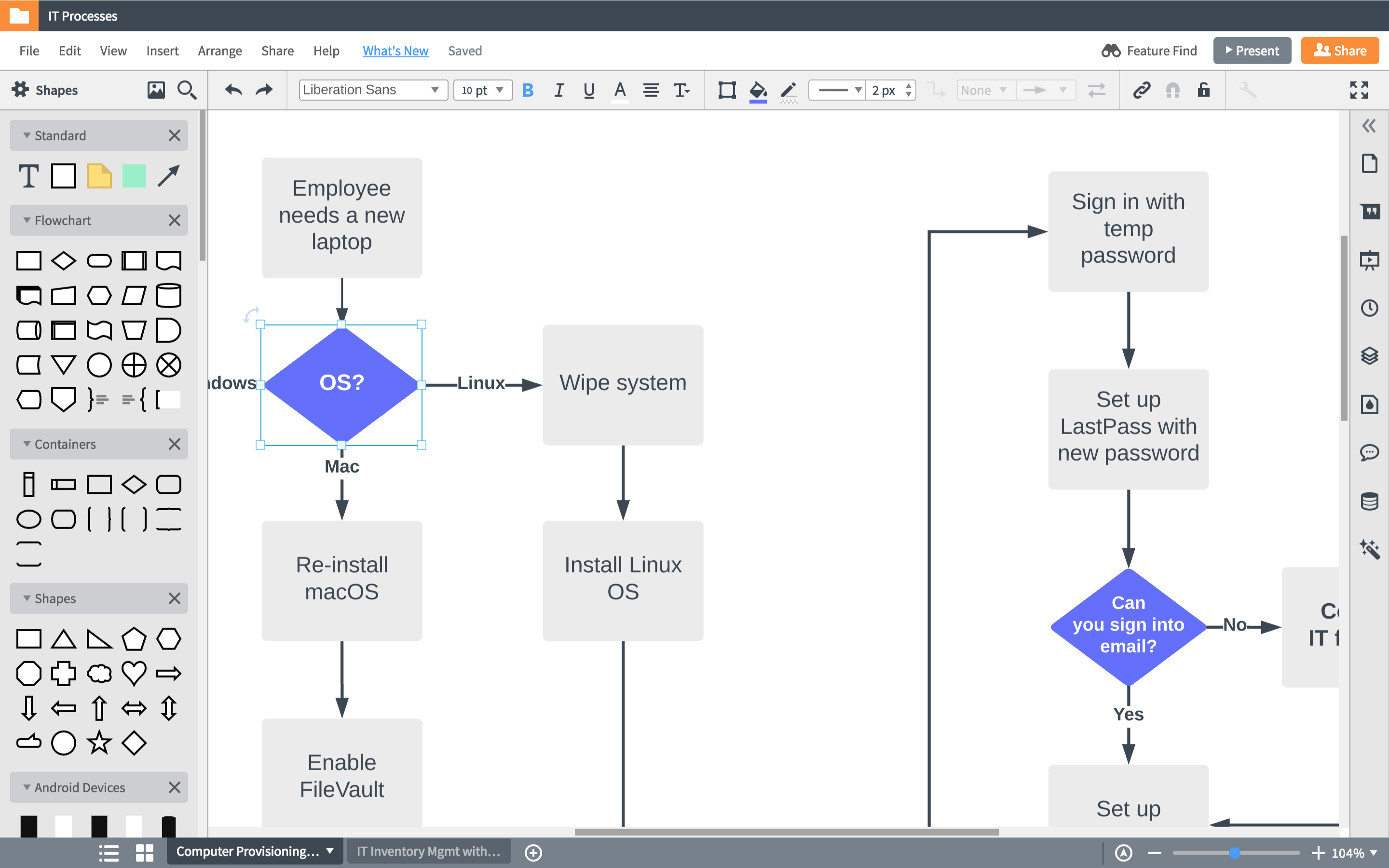This screenshot has width=1389, height=868.
Task: Toggle underline formatting
Action: coord(588,90)
